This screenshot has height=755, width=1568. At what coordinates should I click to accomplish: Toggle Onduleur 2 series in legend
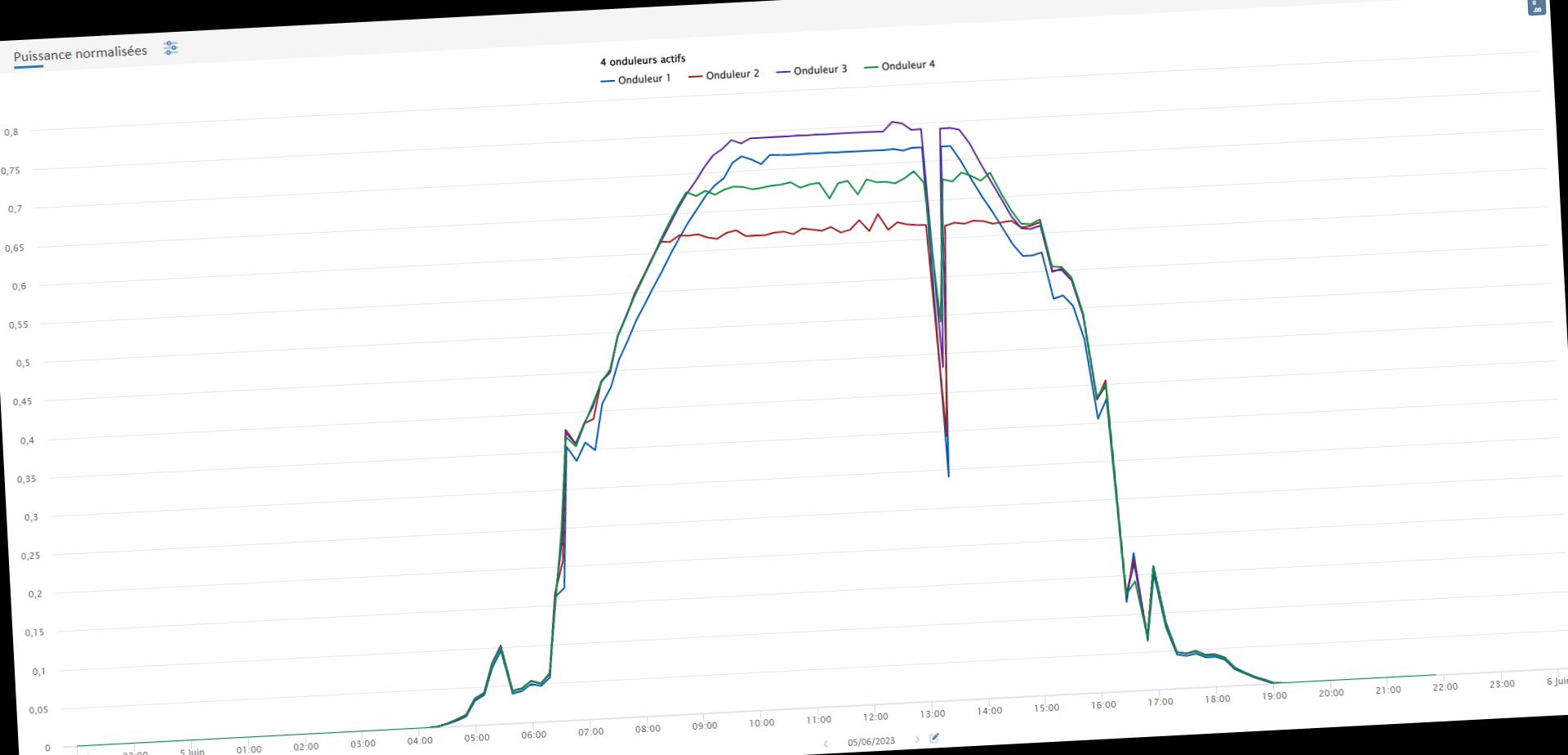tap(724, 74)
